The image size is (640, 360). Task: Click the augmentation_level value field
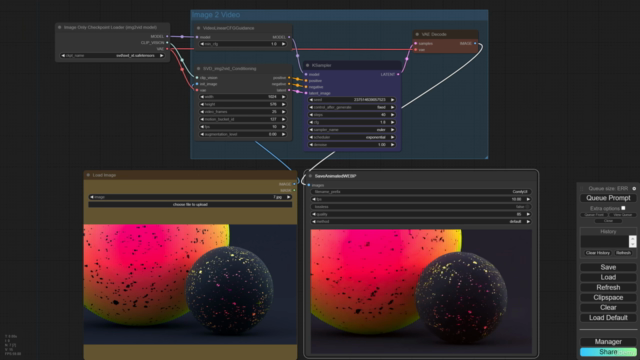tap(242, 134)
